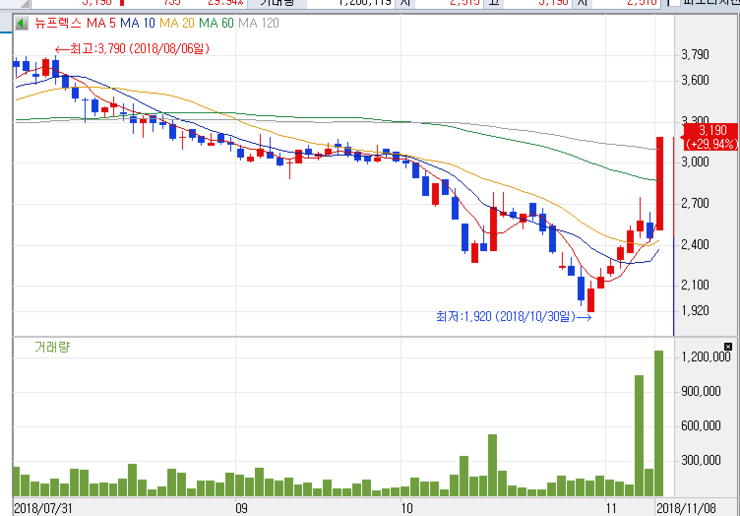Click the 2,100 price axis label
Screen dimensions: 740x516
[x=695, y=285]
